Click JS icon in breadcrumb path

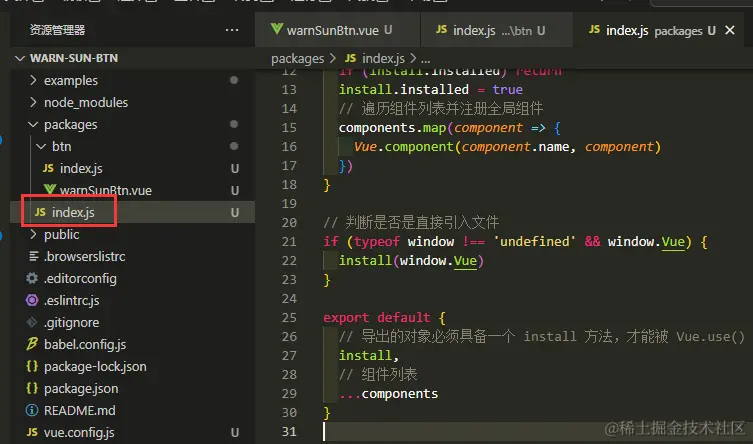(350, 58)
